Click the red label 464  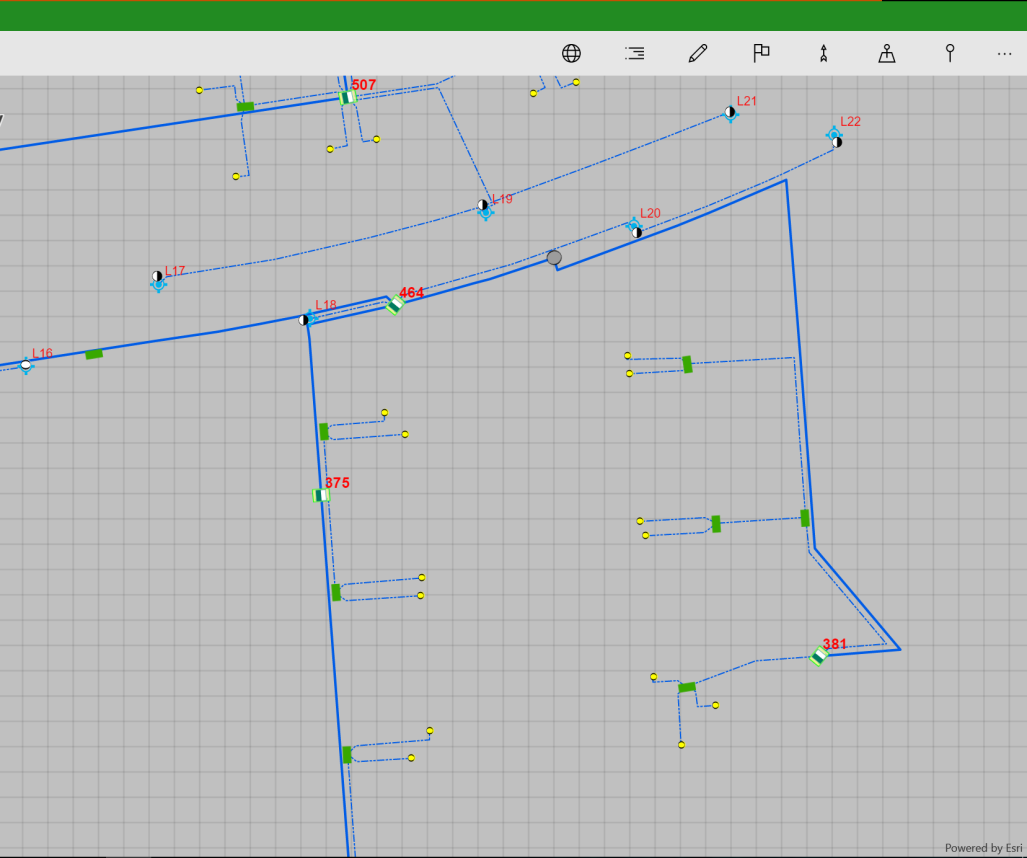411,292
